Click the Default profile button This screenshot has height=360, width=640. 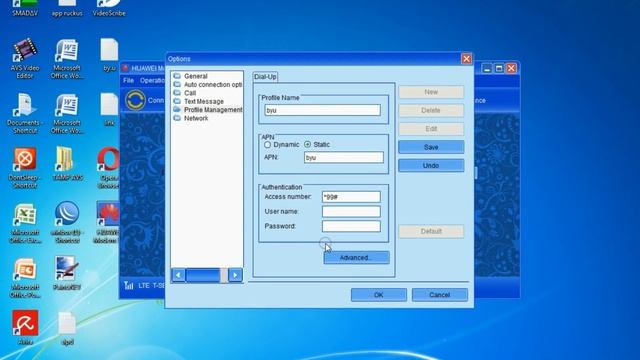click(431, 231)
